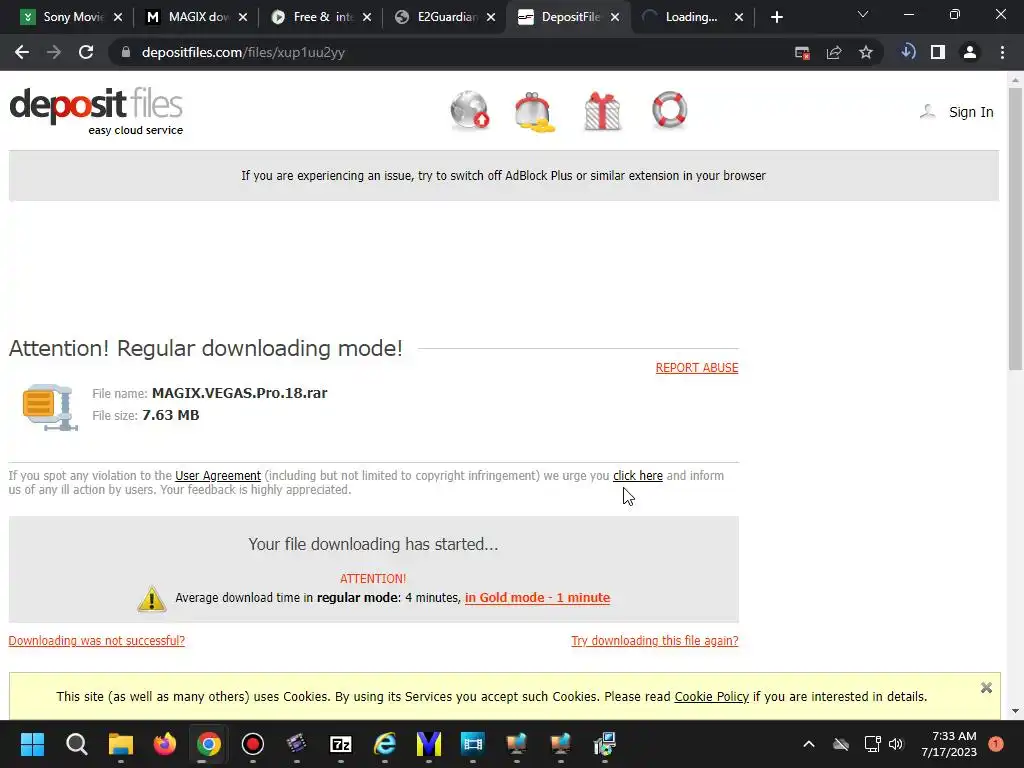Click 'Try downloading this file again?'
1024x768 pixels.
654,641
